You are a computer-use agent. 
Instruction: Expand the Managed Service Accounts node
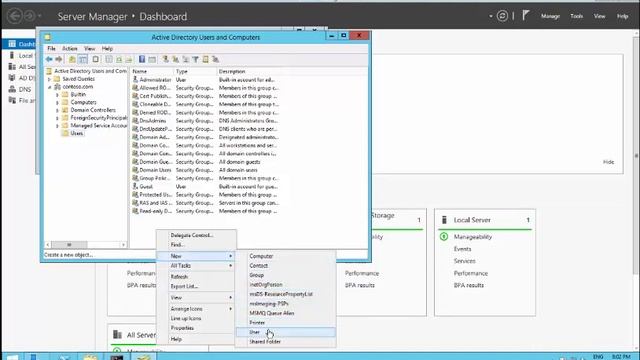(x=57, y=126)
